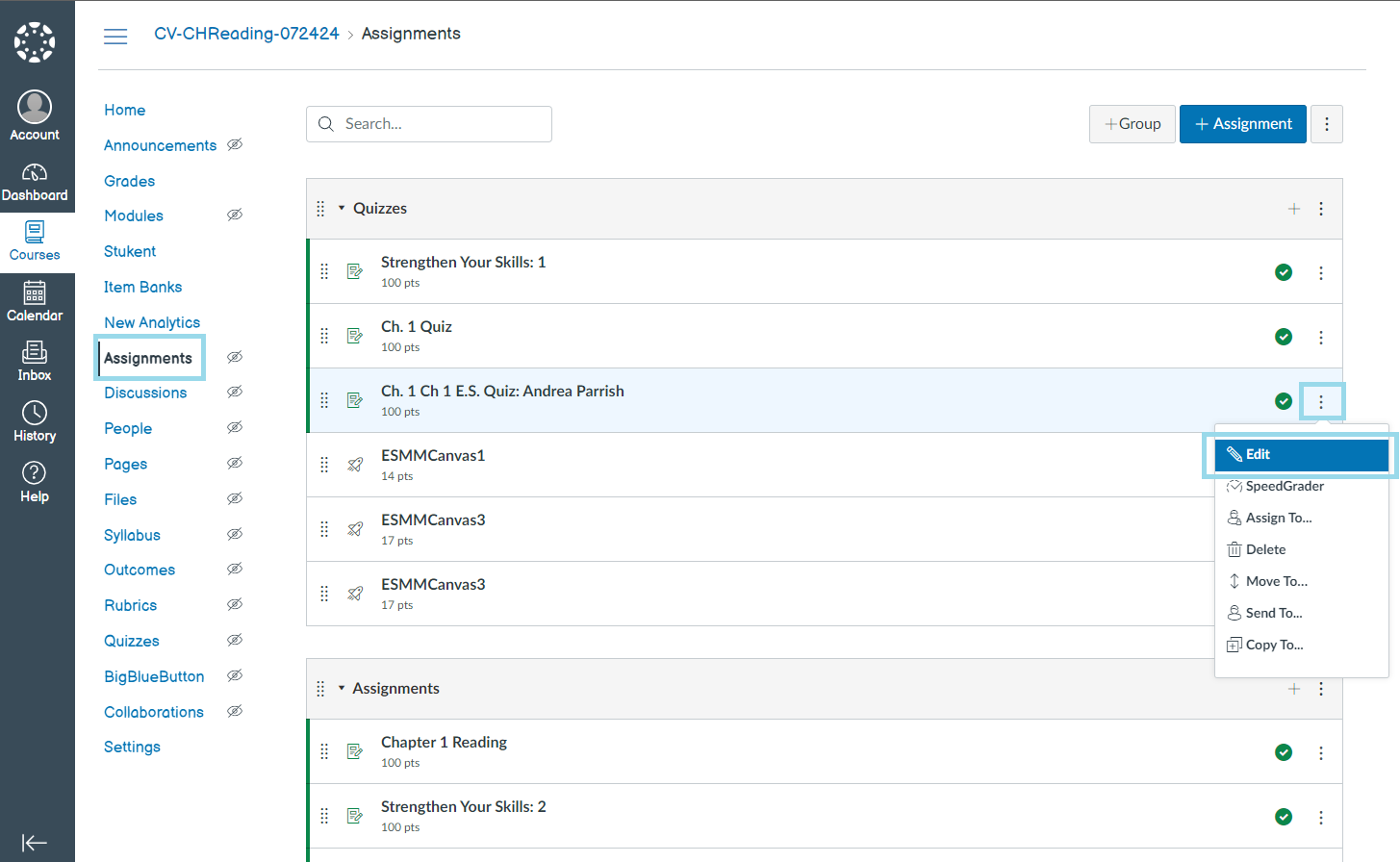Toggle course menu with hamburger icon
The height and width of the screenshot is (862, 1400).
(115, 37)
